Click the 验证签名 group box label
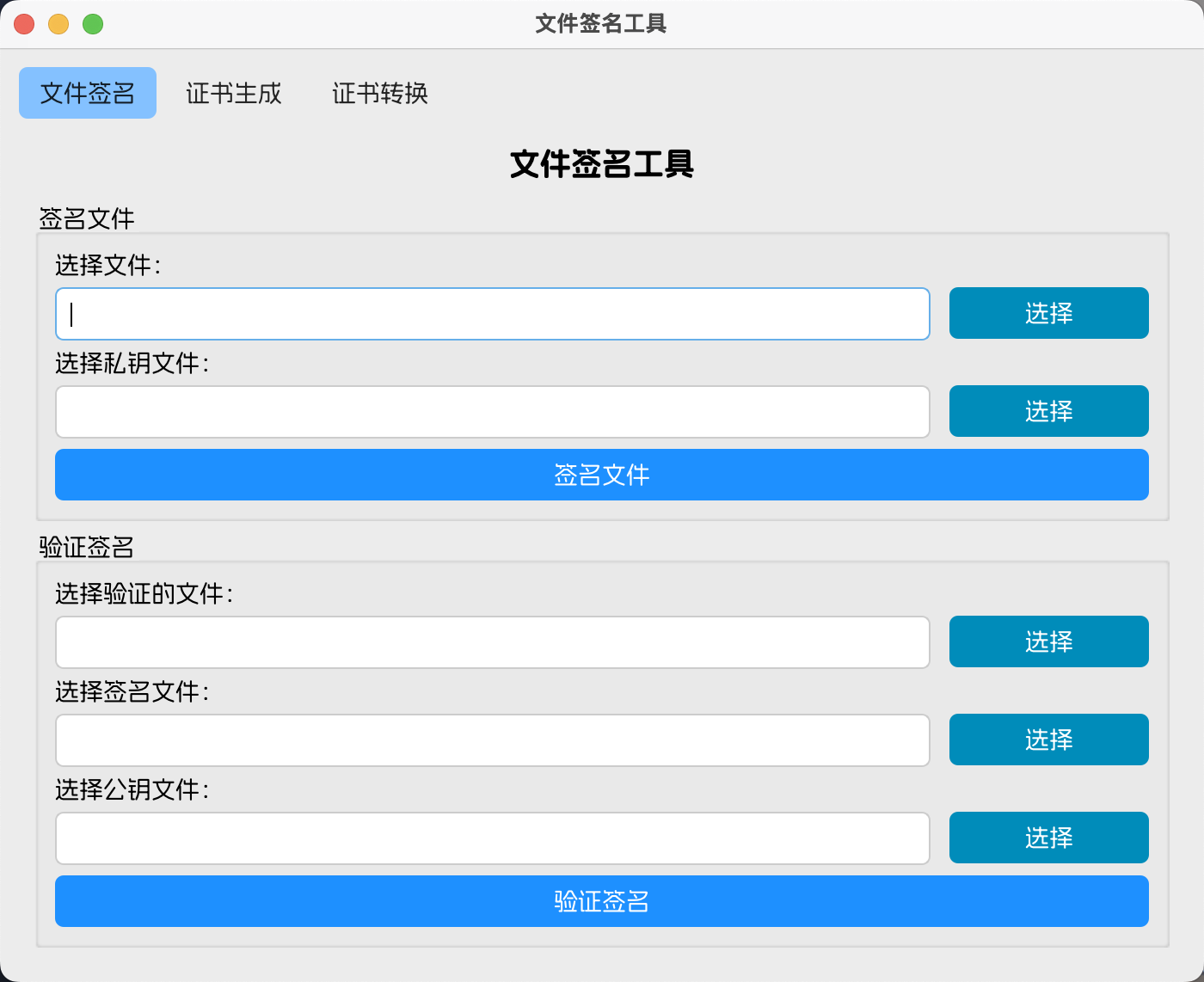Screen dimensions: 1204x982 [87, 547]
